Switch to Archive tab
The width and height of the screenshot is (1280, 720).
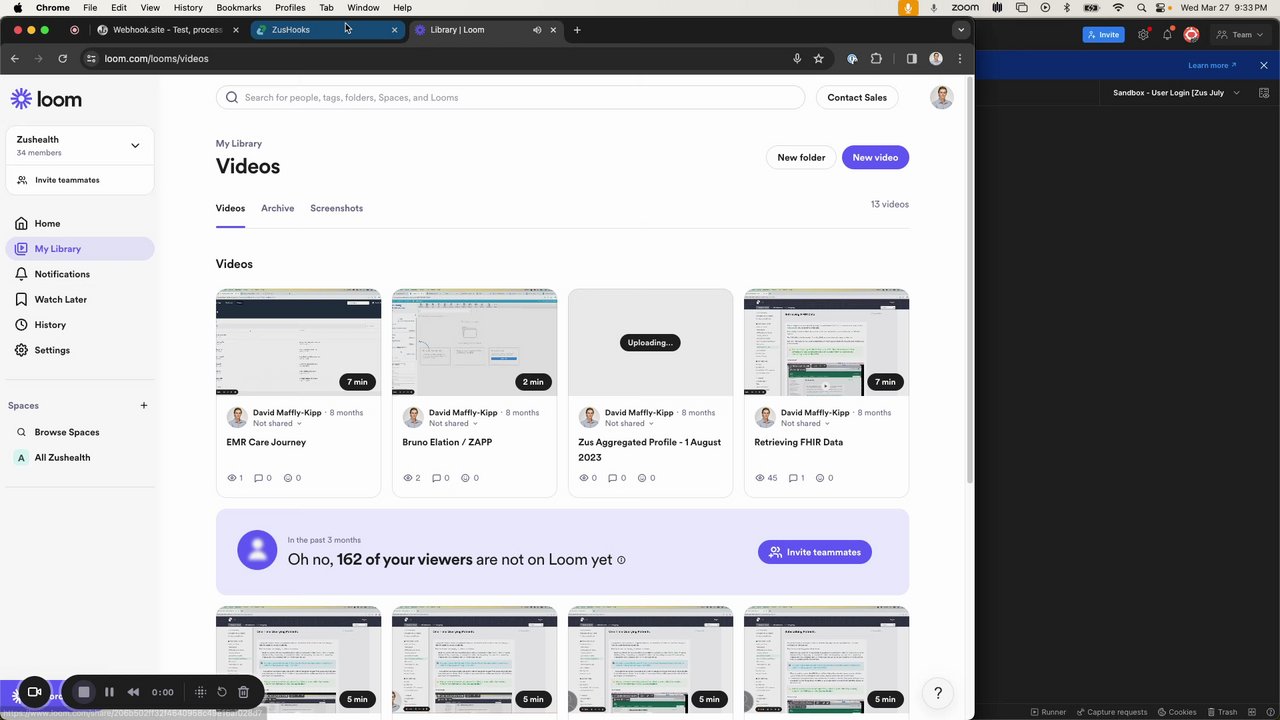click(277, 208)
